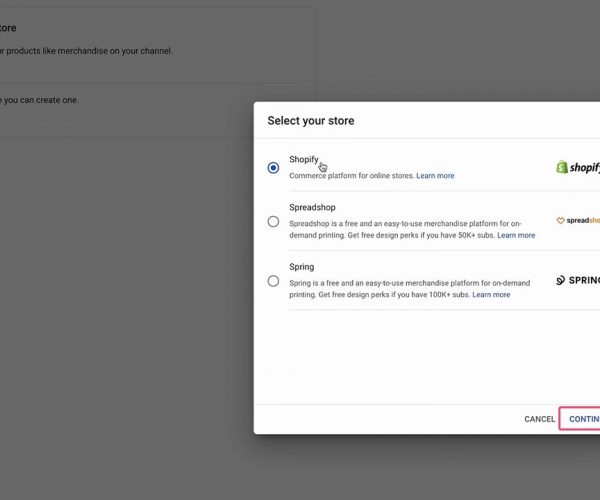600x500 pixels.
Task: Click the Spreadshop option title
Action: point(312,207)
